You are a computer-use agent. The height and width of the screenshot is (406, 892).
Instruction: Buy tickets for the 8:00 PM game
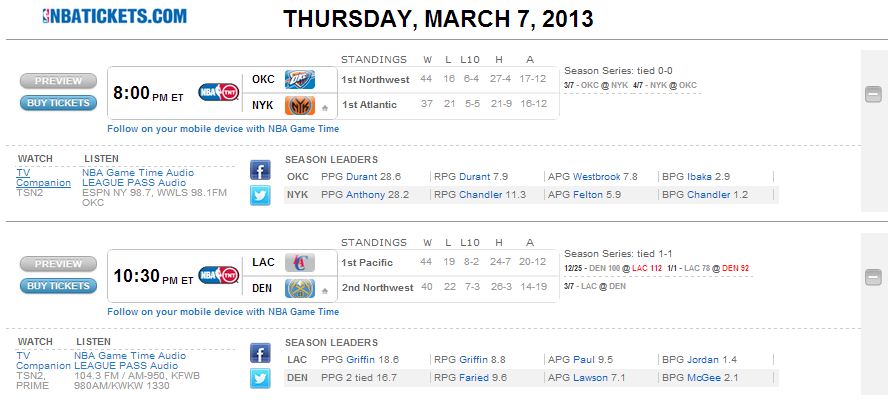pyautogui.click(x=59, y=103)
